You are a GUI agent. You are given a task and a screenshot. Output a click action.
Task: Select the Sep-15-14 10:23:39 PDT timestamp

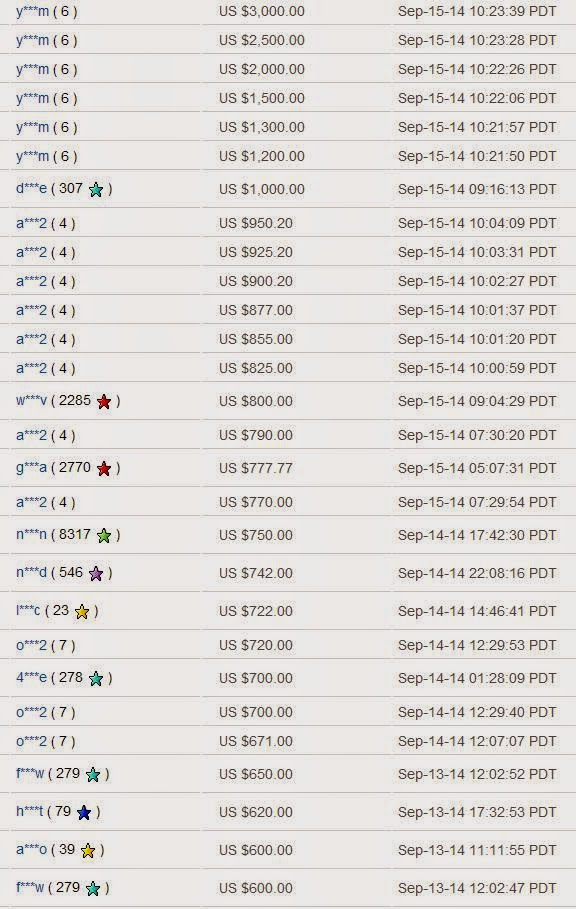click(x=477, y=11)
